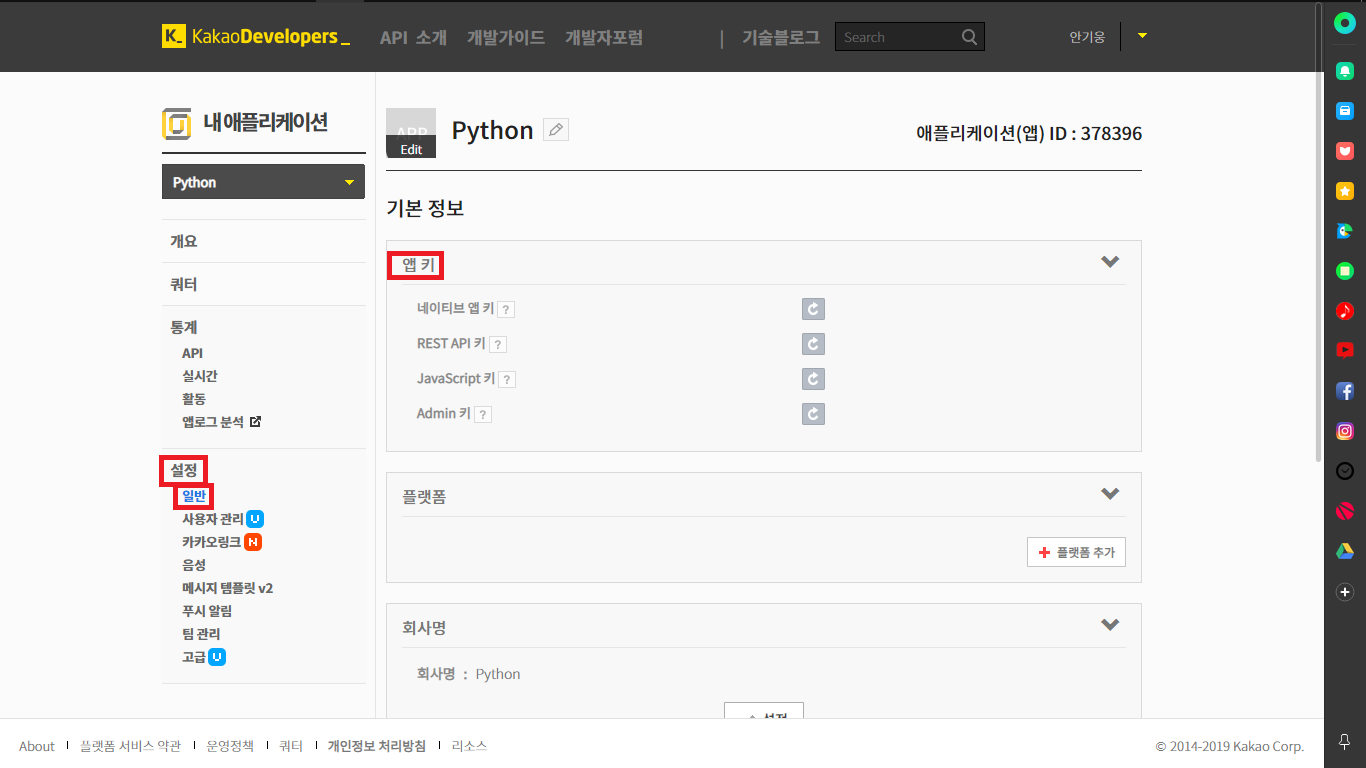Screen dimensions: 1366x768
Task: Click the KakaoDevelopers logo
Action: point(256,37)
